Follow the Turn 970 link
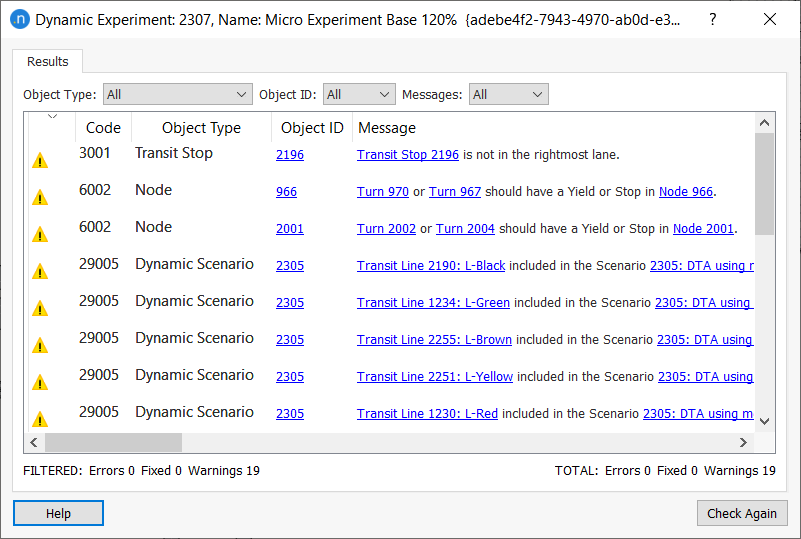The width and height of the screenshot is (801, 539). 383,192
